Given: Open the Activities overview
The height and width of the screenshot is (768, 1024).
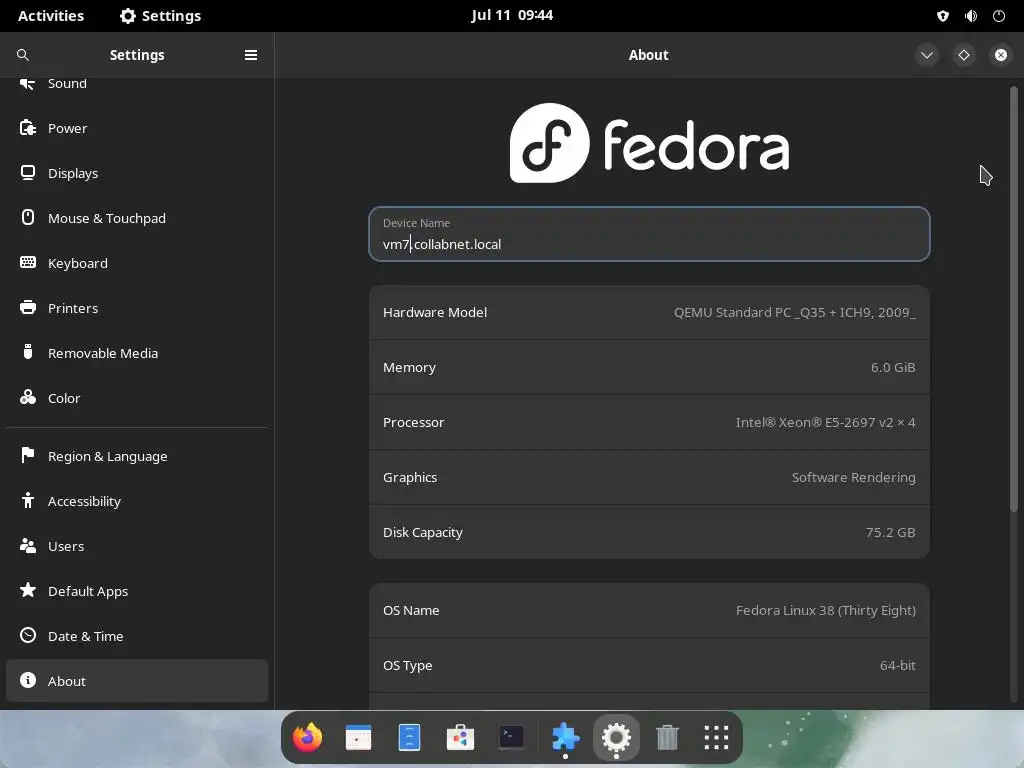Looking at the screenshot, I should 51,16.
